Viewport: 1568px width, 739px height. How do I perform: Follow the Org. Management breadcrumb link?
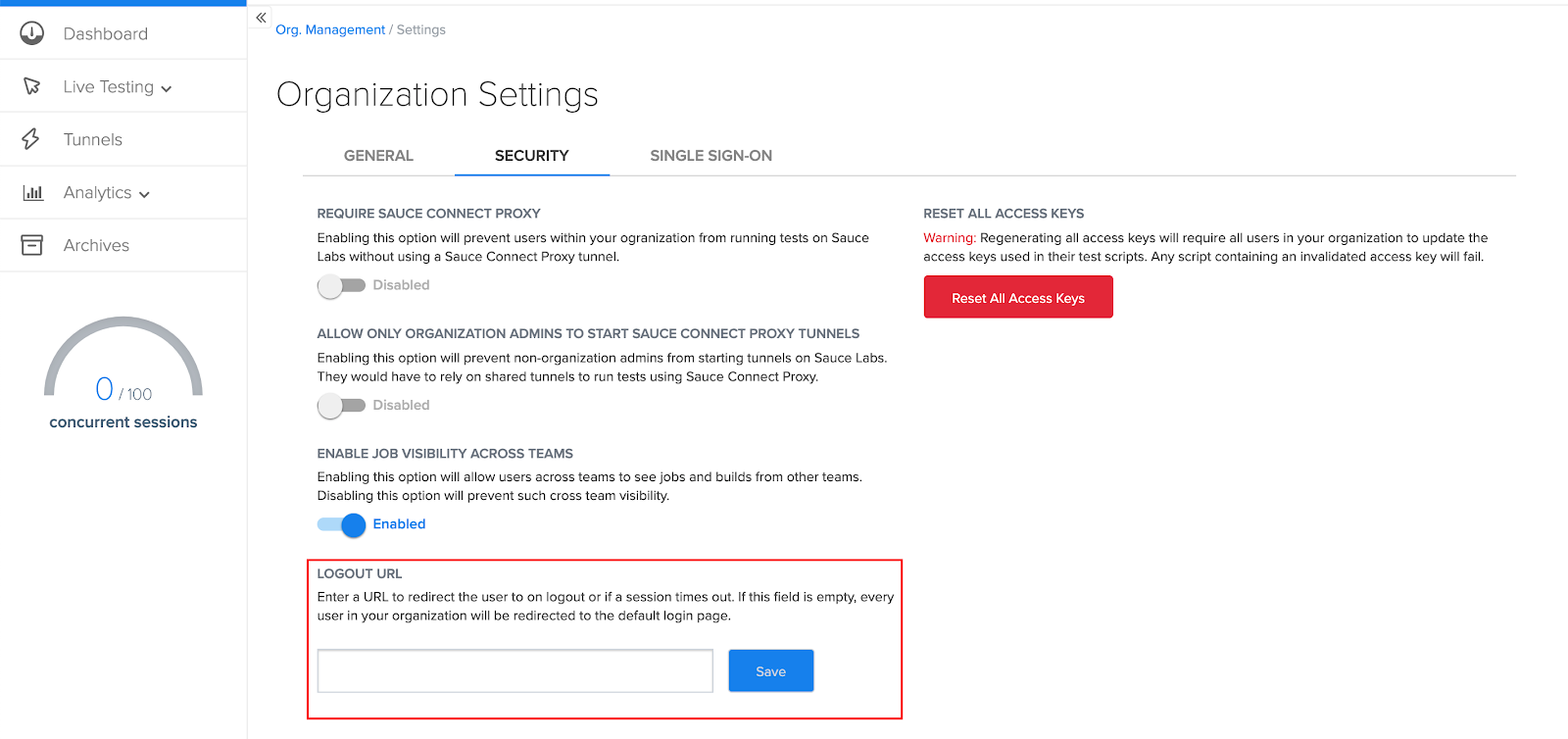click(330, 29)
